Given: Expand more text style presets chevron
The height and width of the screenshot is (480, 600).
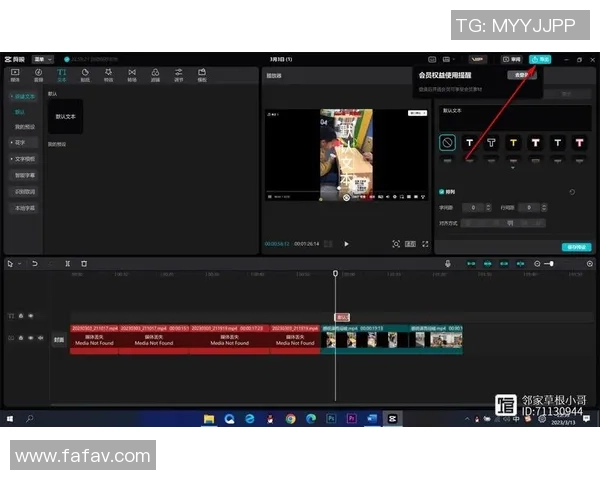Looking at the screenshot, I should tap(513, 168).
